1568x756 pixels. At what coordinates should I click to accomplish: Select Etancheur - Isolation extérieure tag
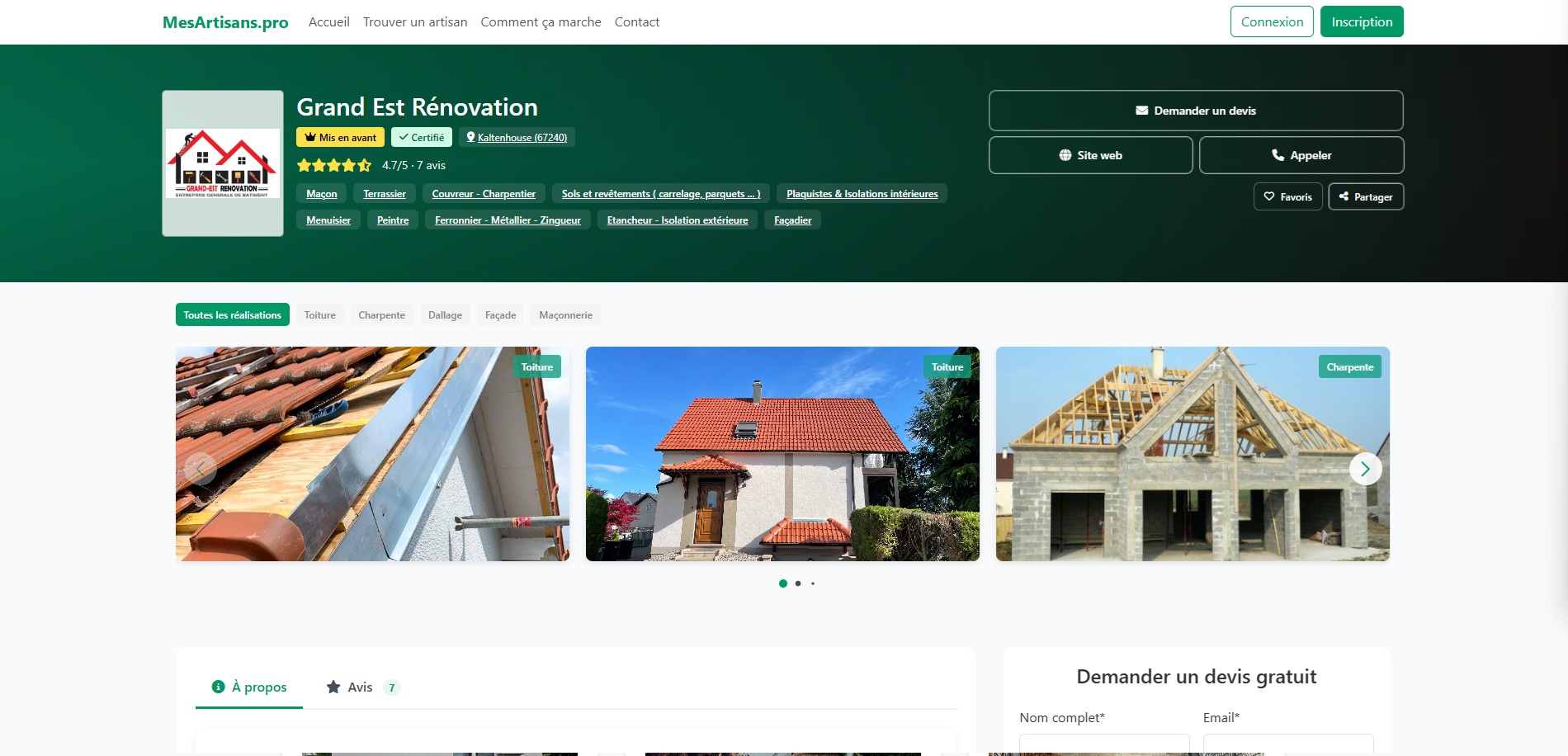[x=678, y=220]
